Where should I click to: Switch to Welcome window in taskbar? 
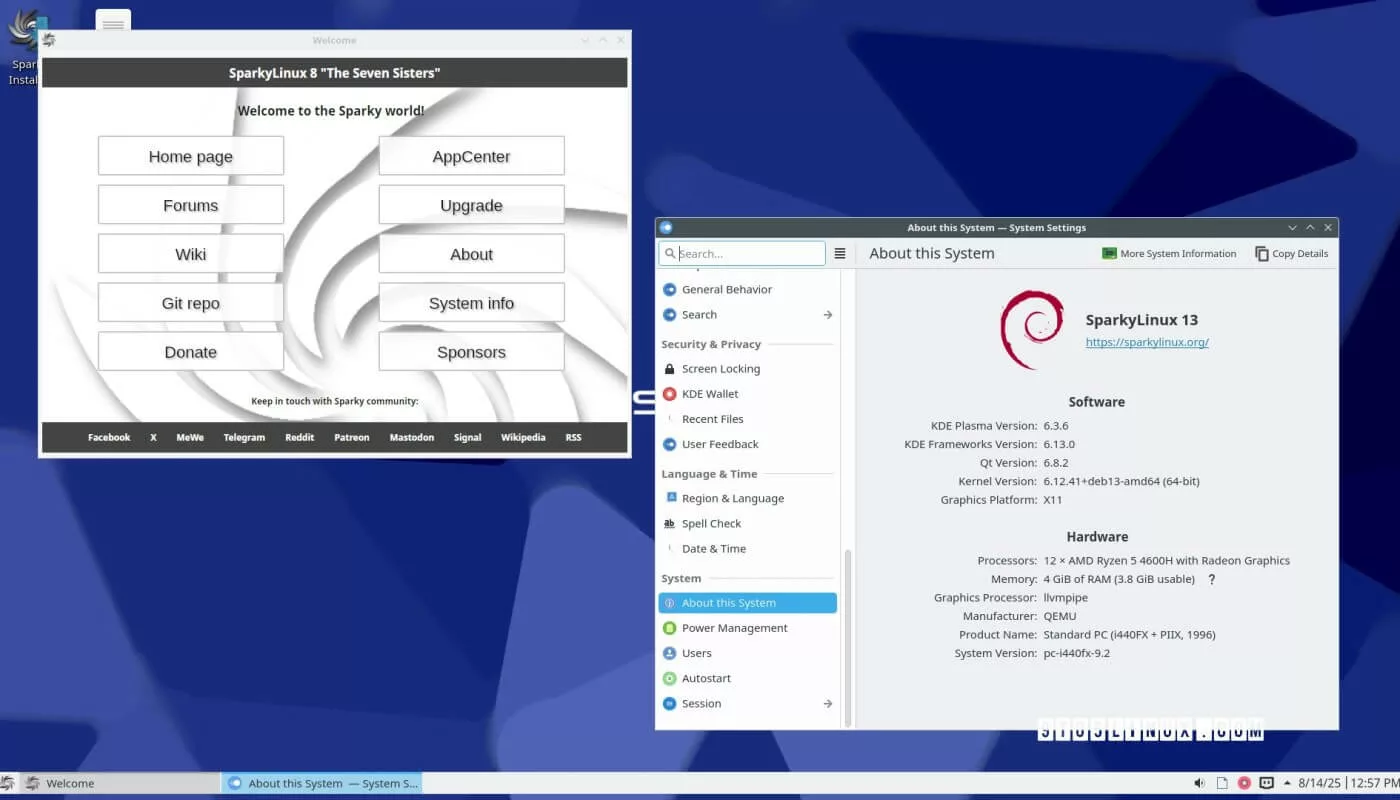[119, 783]
